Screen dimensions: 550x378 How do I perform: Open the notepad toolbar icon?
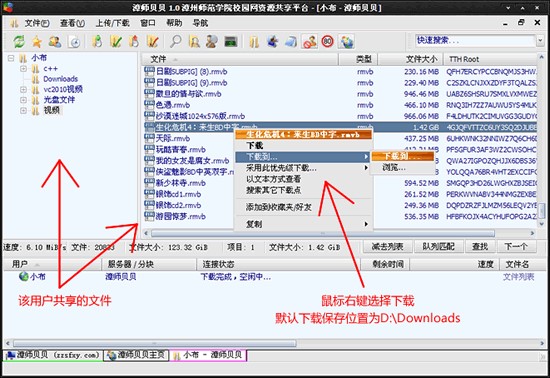click(x=291, y=41)
